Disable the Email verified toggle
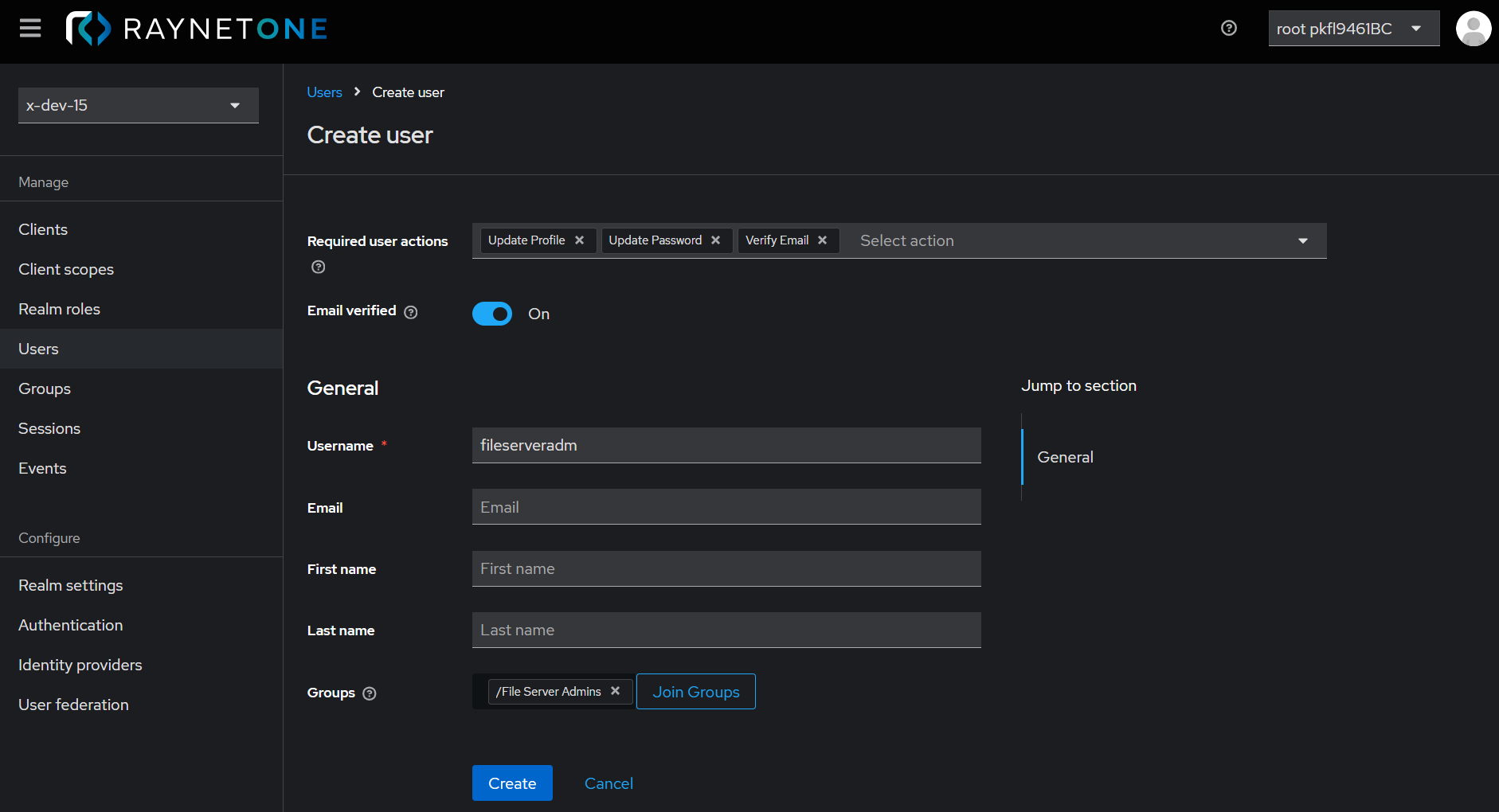This screenshot has height=812, width=1499. (x=492, y=314)
